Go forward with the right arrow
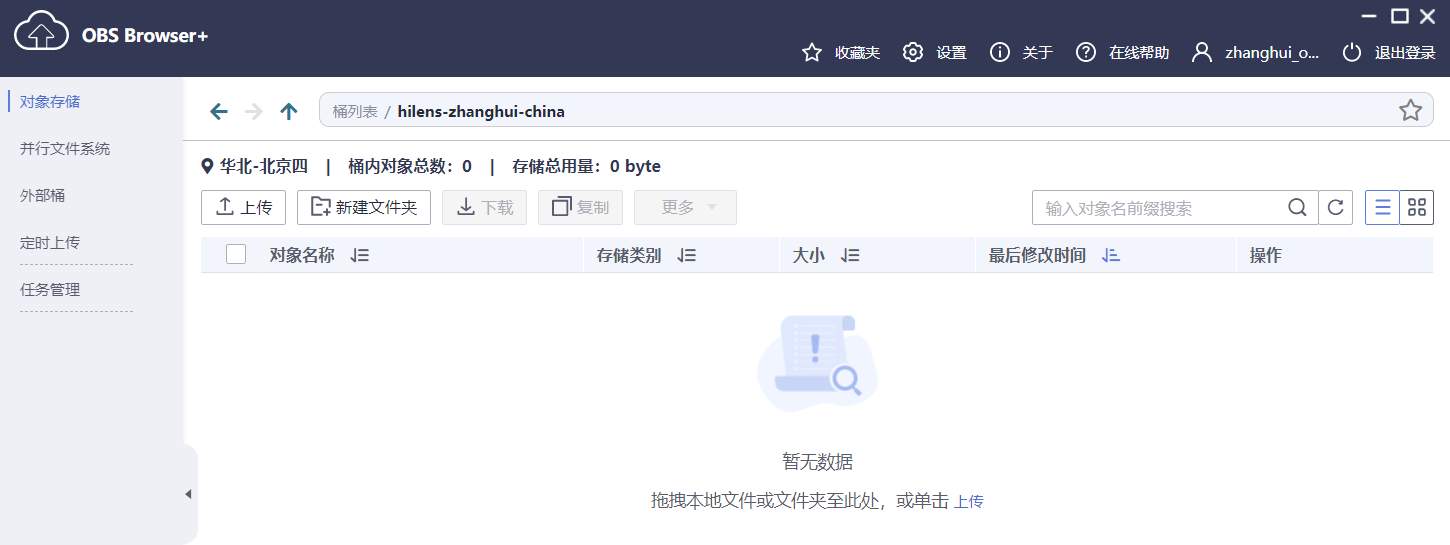Image resolution: width=1450 pixels, height=545 pixels. (x=254, y=111)
